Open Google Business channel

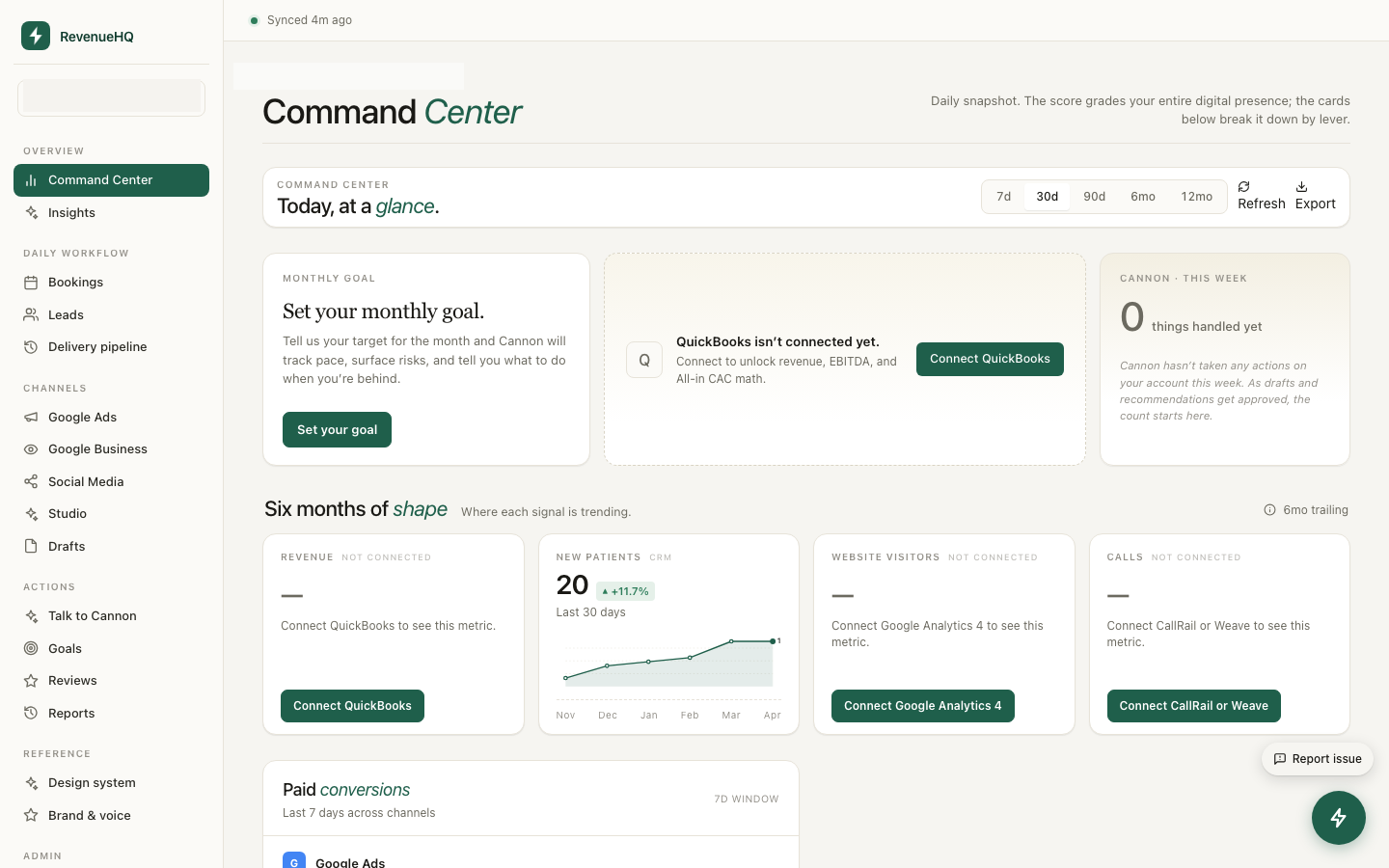(111, 449)
